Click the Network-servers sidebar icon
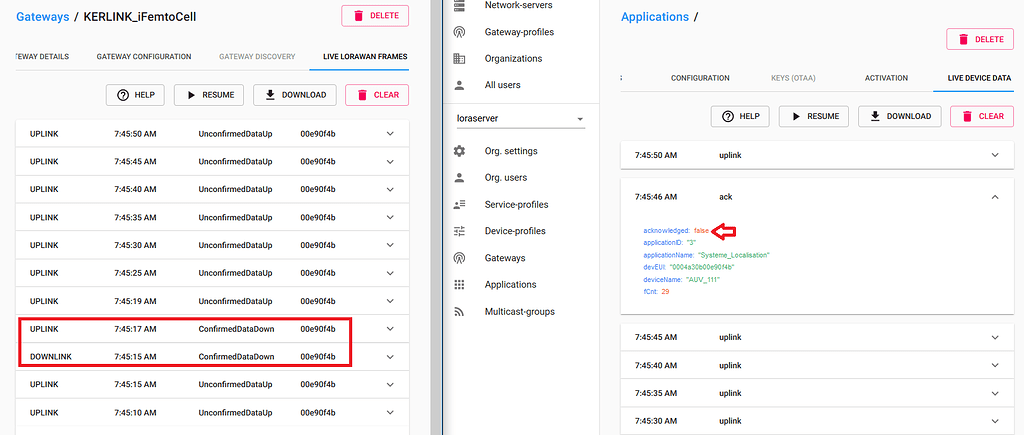 (x=459, y=5)
